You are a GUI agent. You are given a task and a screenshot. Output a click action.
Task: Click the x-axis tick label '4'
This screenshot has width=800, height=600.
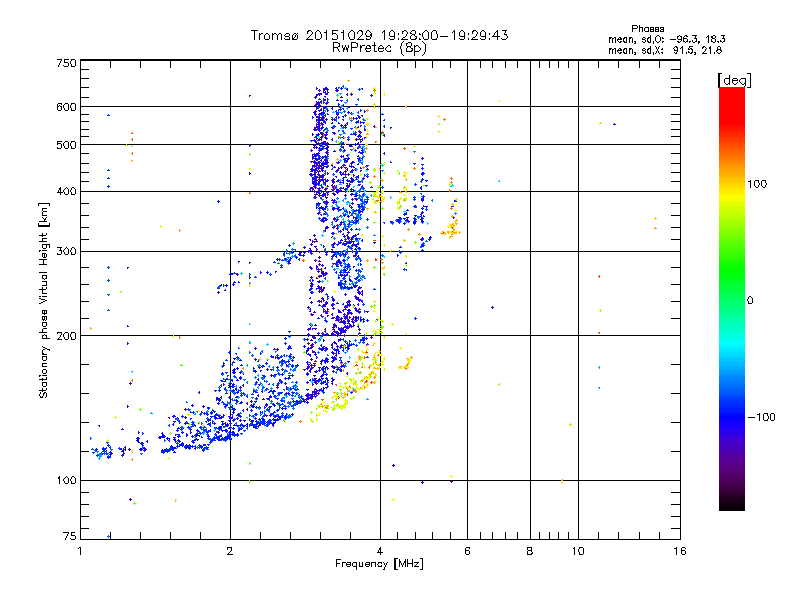[380, 552]
